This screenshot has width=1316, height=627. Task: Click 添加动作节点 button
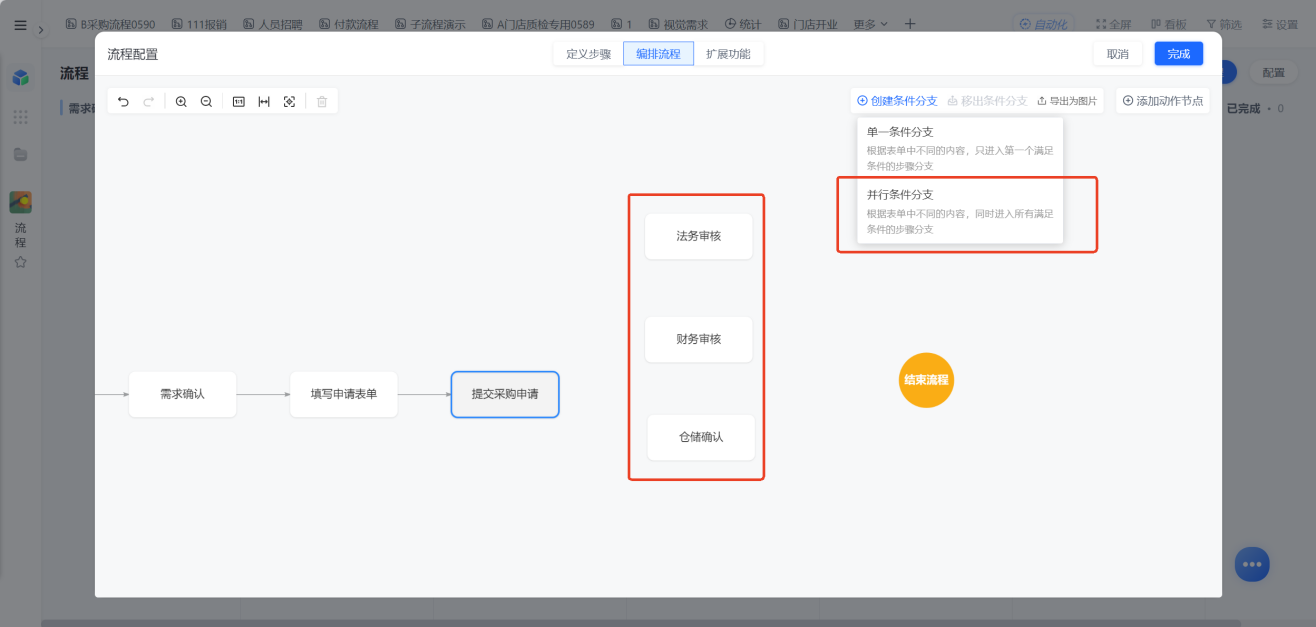click(1162, 101)
